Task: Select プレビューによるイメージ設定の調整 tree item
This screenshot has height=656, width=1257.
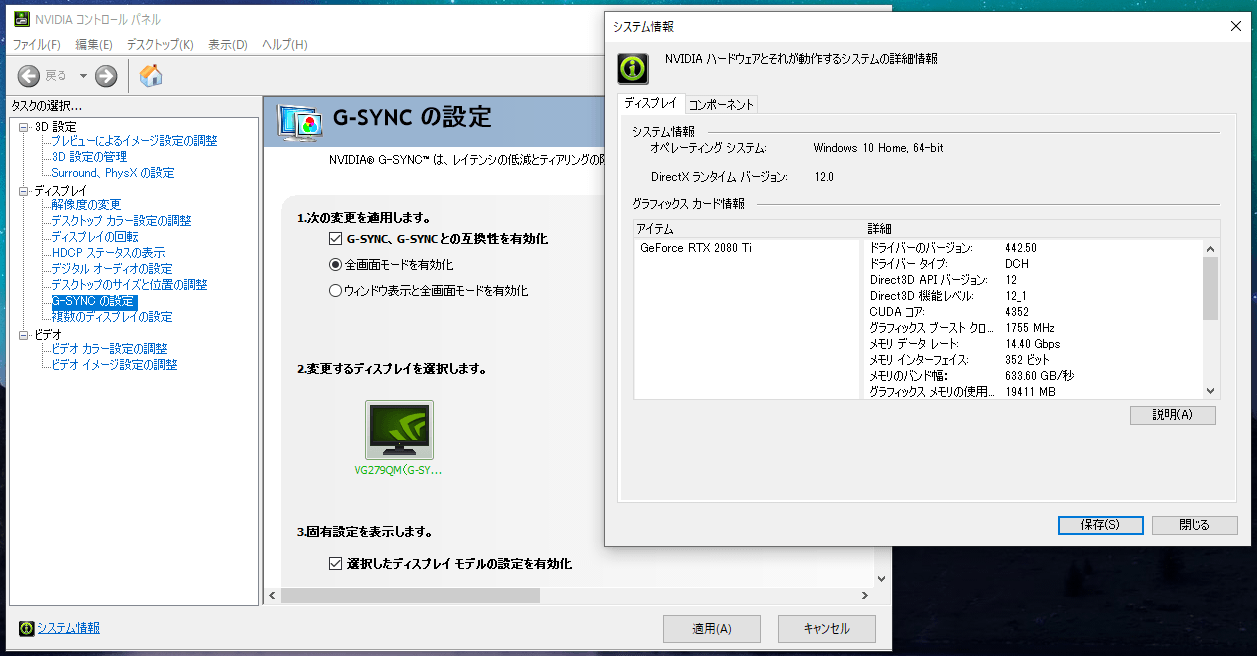Action: 134,141
